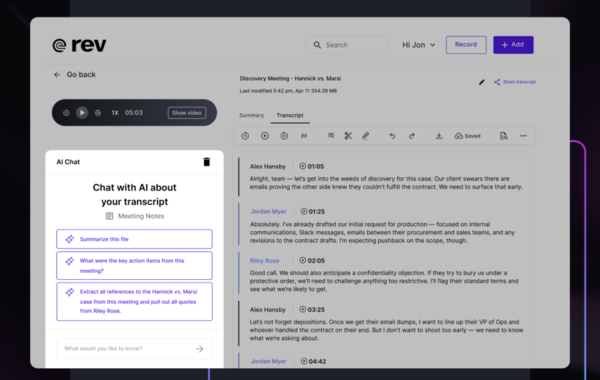Click Share transcript link
Screen dimensions: 600x380
pyautogui.click(x=515, y=82)
